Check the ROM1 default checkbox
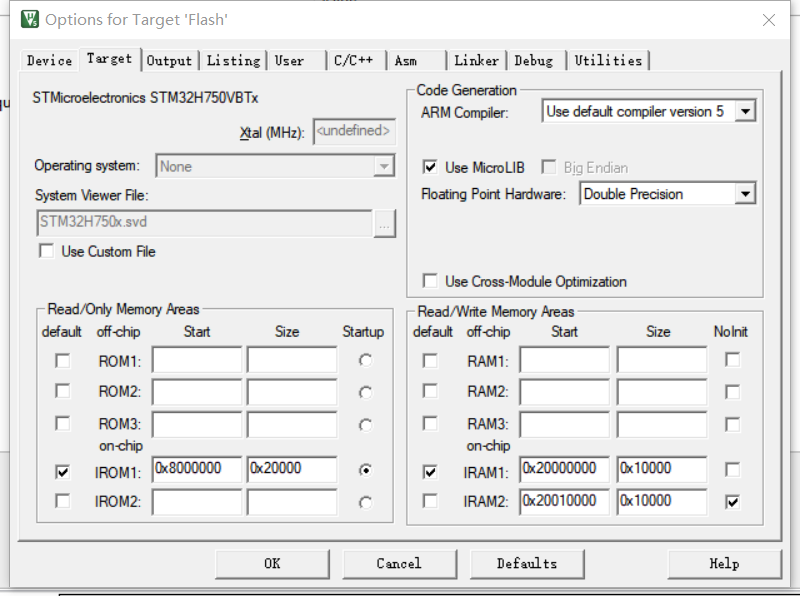This screenshot has height=596, width=800. pos(63,361)
